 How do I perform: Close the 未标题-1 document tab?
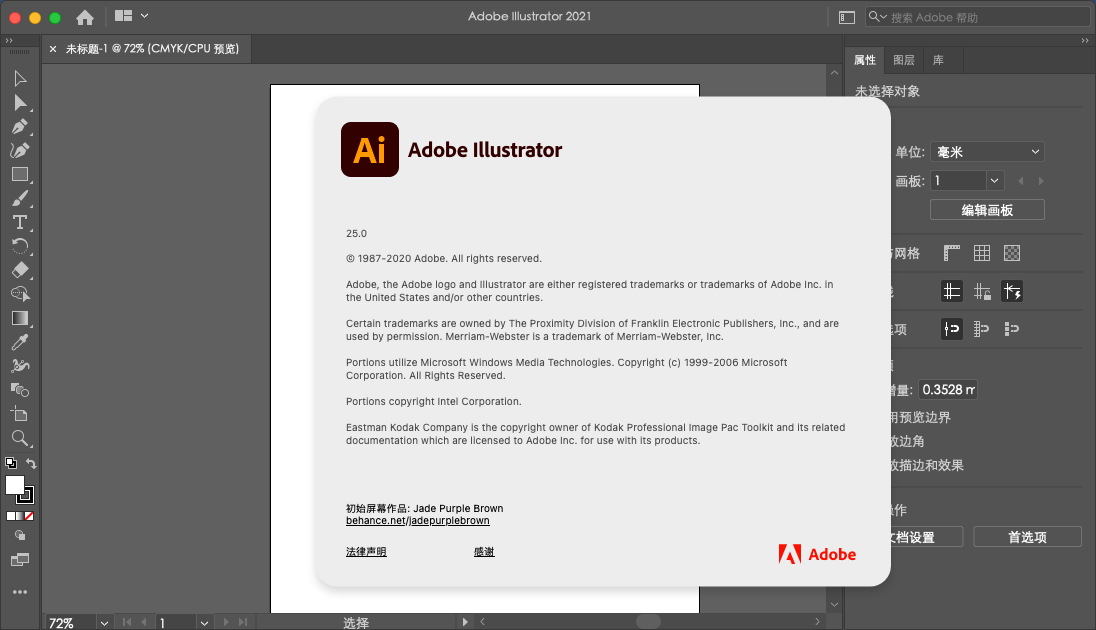pyautogui.click(x=53, y=49)
